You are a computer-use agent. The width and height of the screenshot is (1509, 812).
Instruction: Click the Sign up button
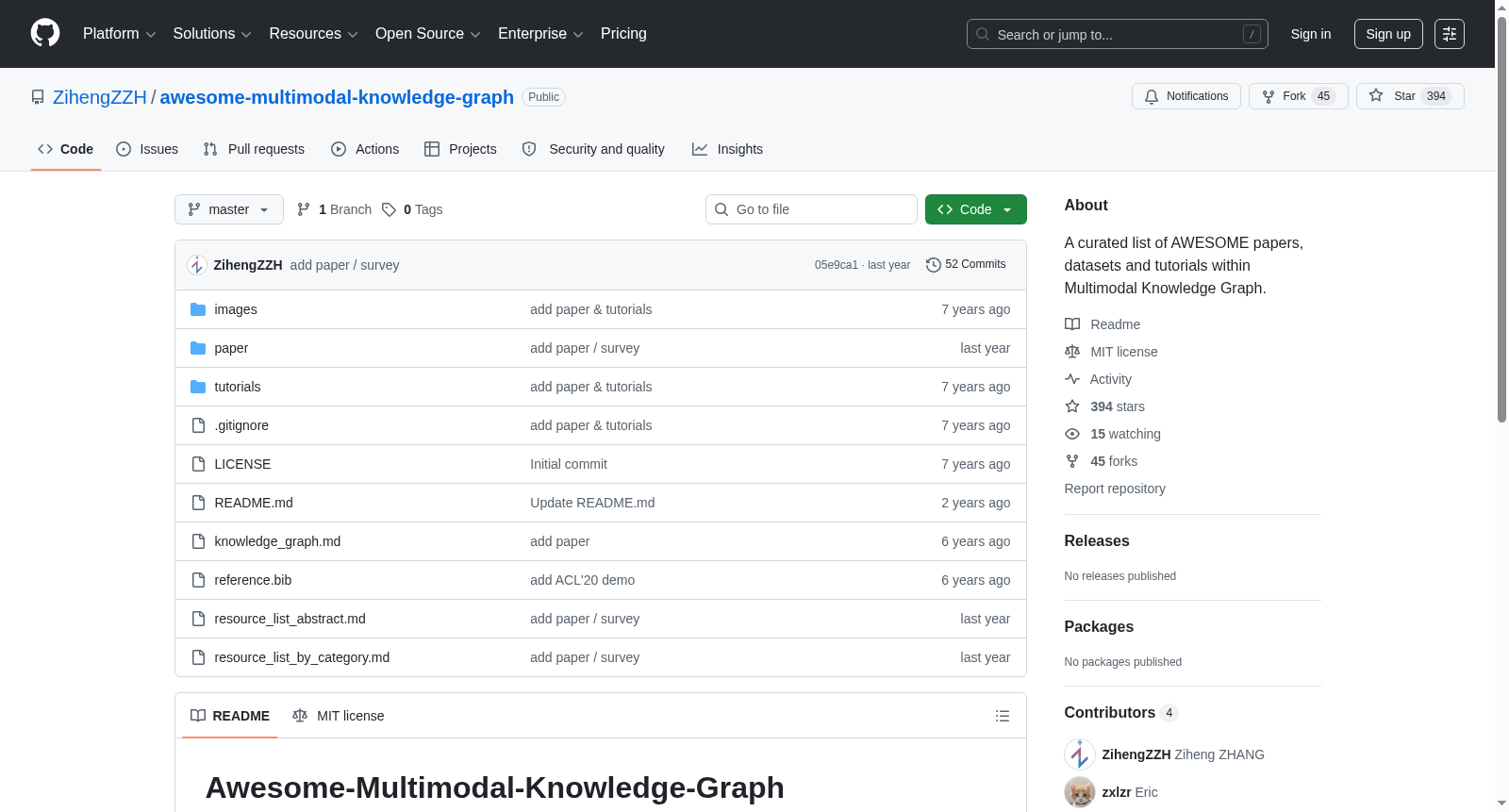1388,34
